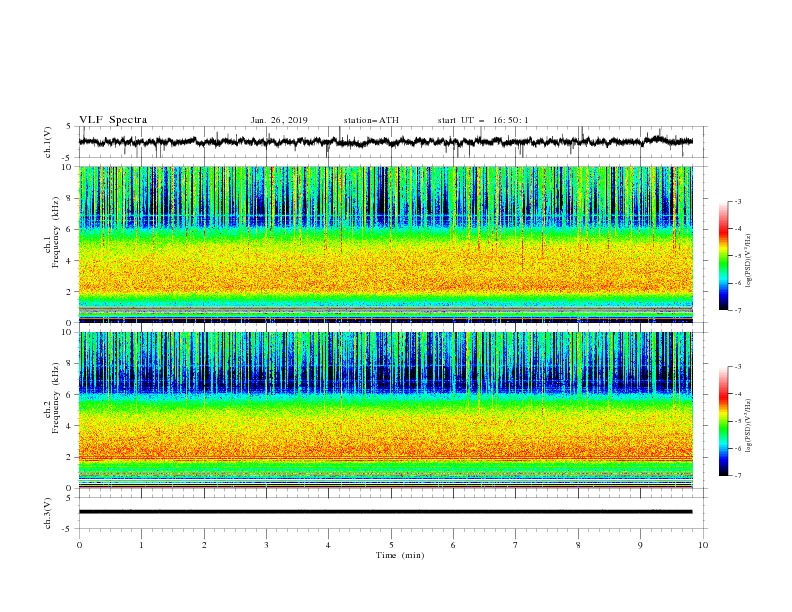Image resolution: width=792 pixels, height=612 pixels.
Task: Click the ch.2 spectrogram plot
Action: (x=385, y=410)
